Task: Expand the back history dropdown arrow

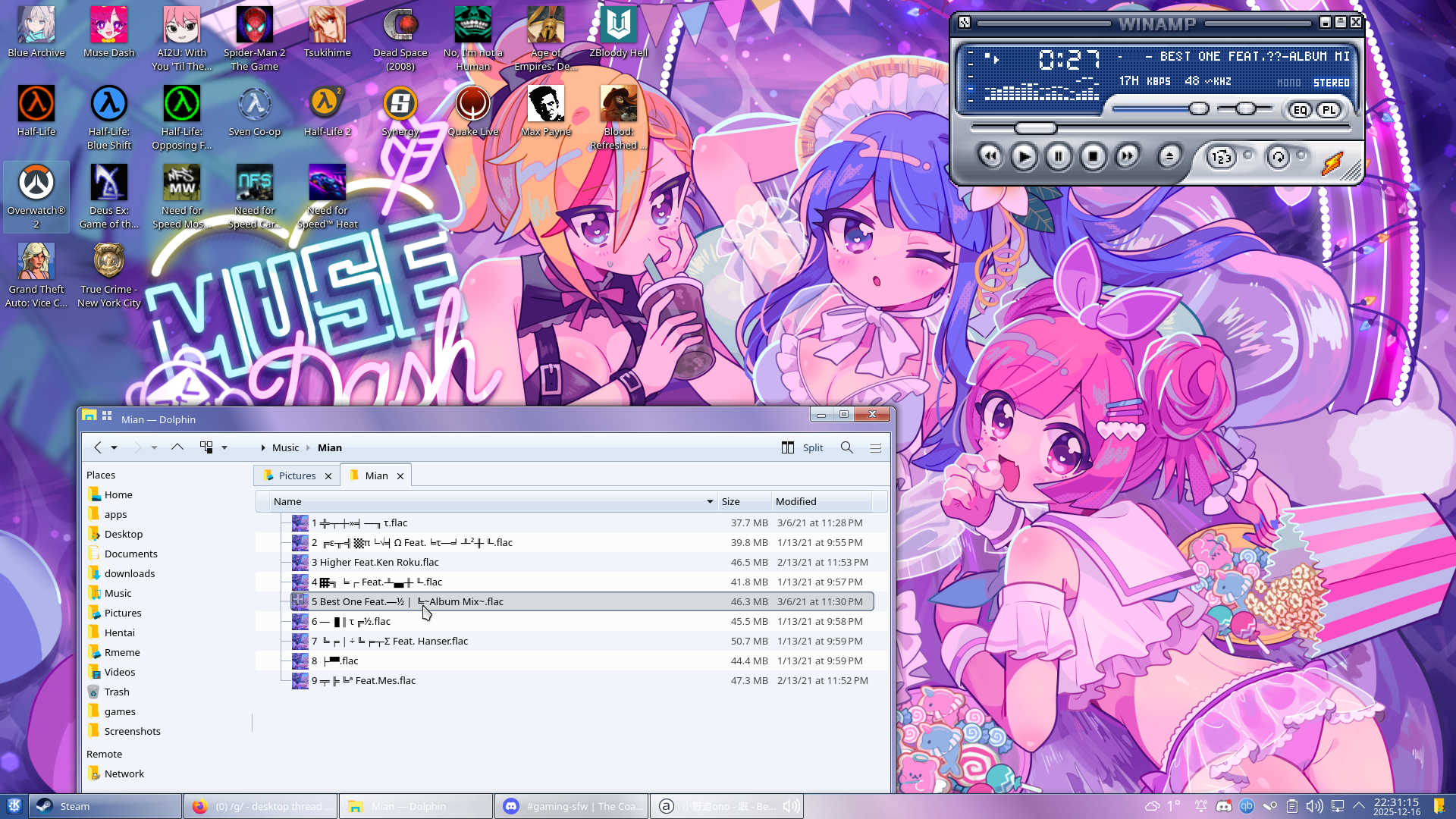Action: 115,447
